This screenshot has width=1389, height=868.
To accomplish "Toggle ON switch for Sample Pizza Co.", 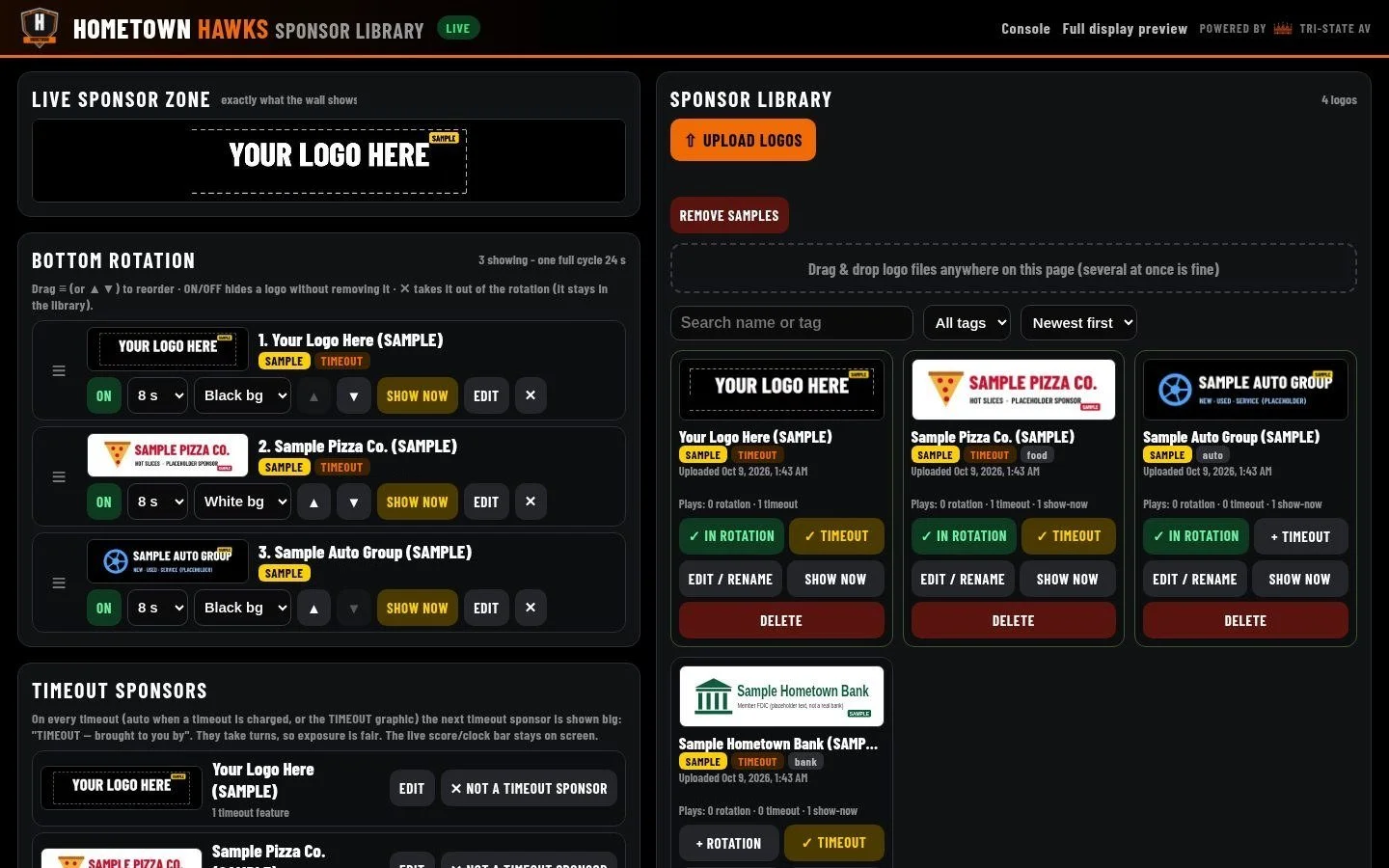I will click(x=104, y=502).
